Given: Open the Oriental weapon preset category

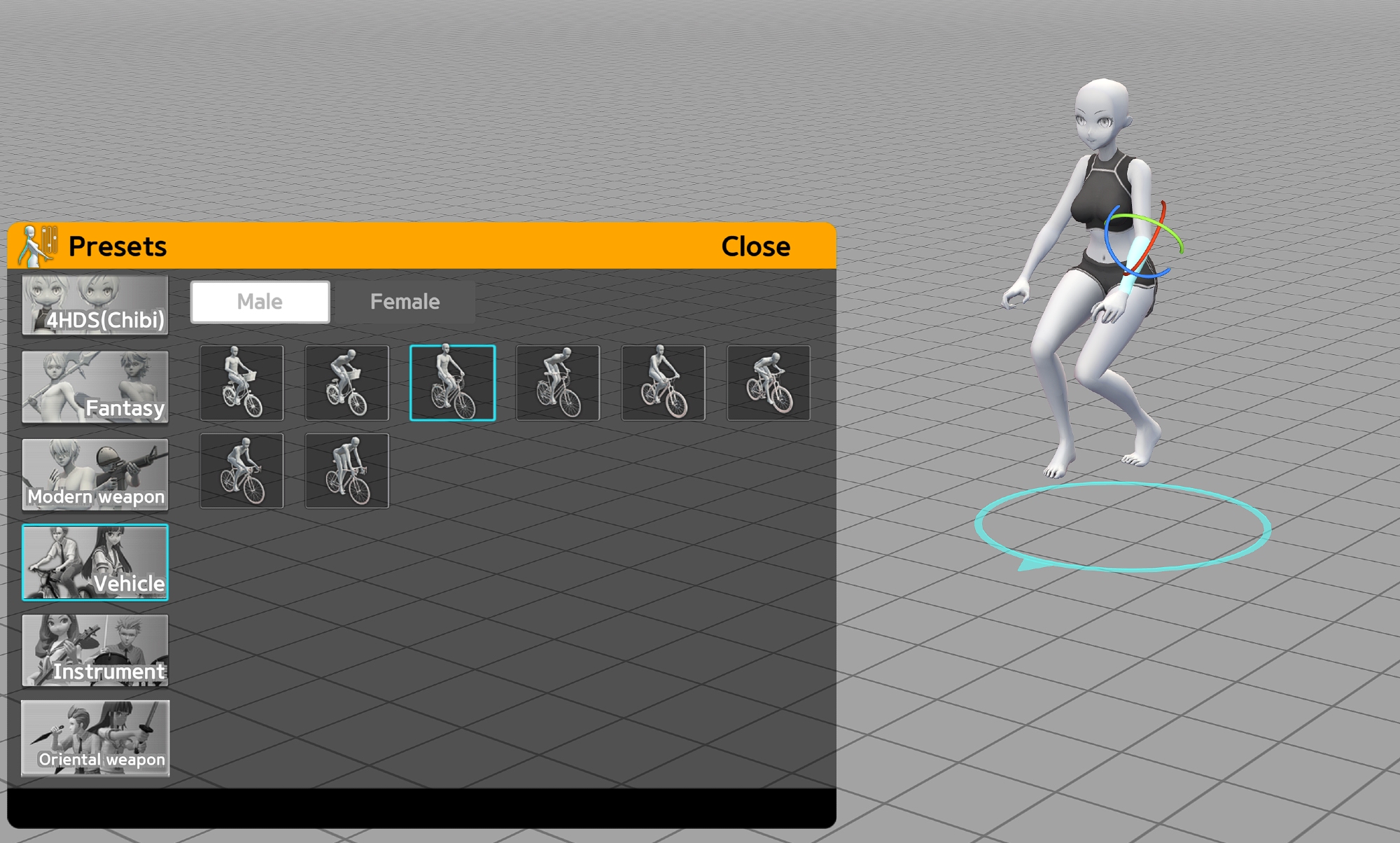Looking at the screenshot, I should pyautogui.click(x=95, y=738).
